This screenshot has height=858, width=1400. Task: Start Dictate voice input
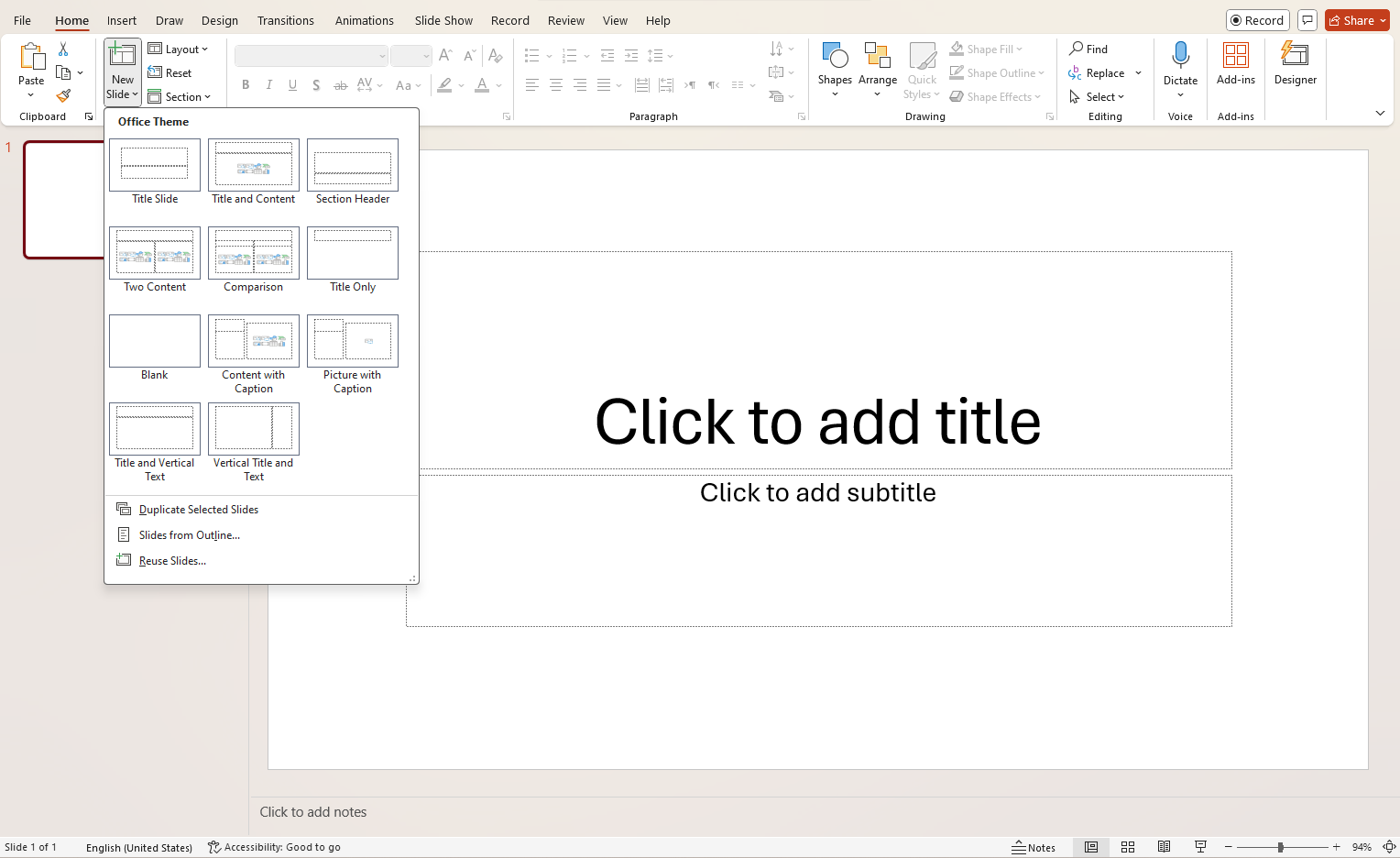click(x=1179, y=60)
